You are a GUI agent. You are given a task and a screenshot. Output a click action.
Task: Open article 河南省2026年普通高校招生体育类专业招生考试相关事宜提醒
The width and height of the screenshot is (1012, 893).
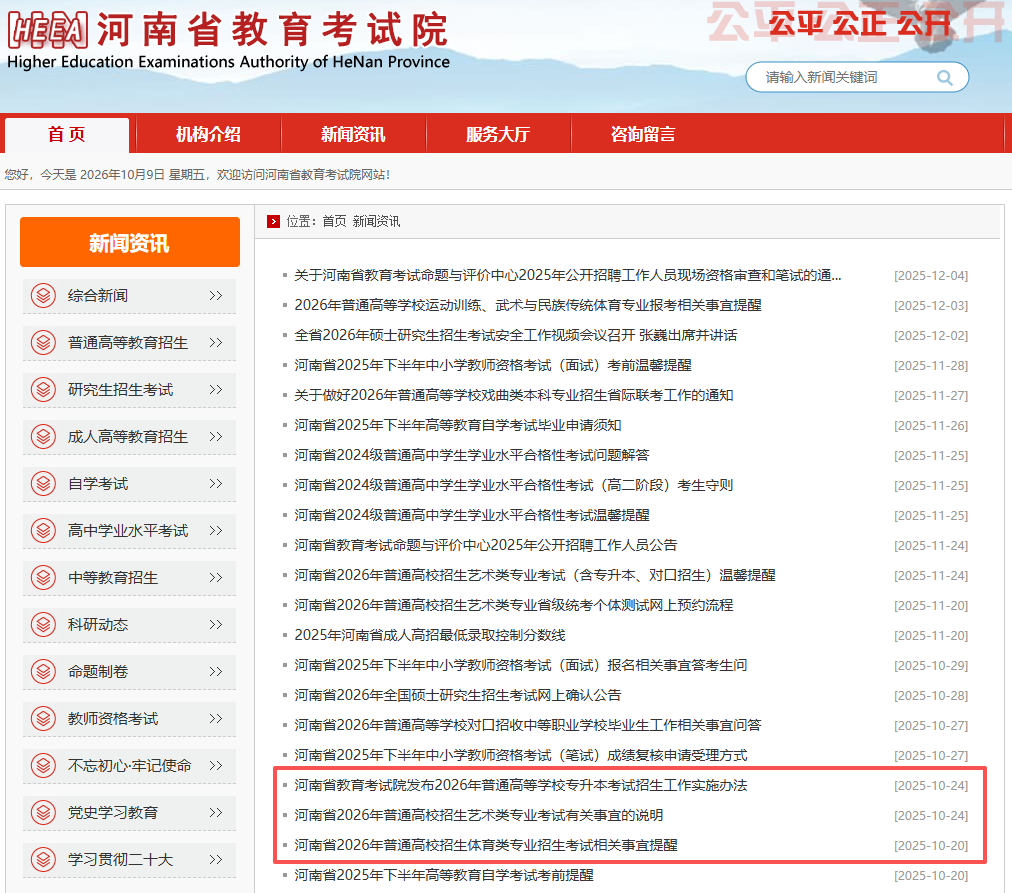(486, 845)
